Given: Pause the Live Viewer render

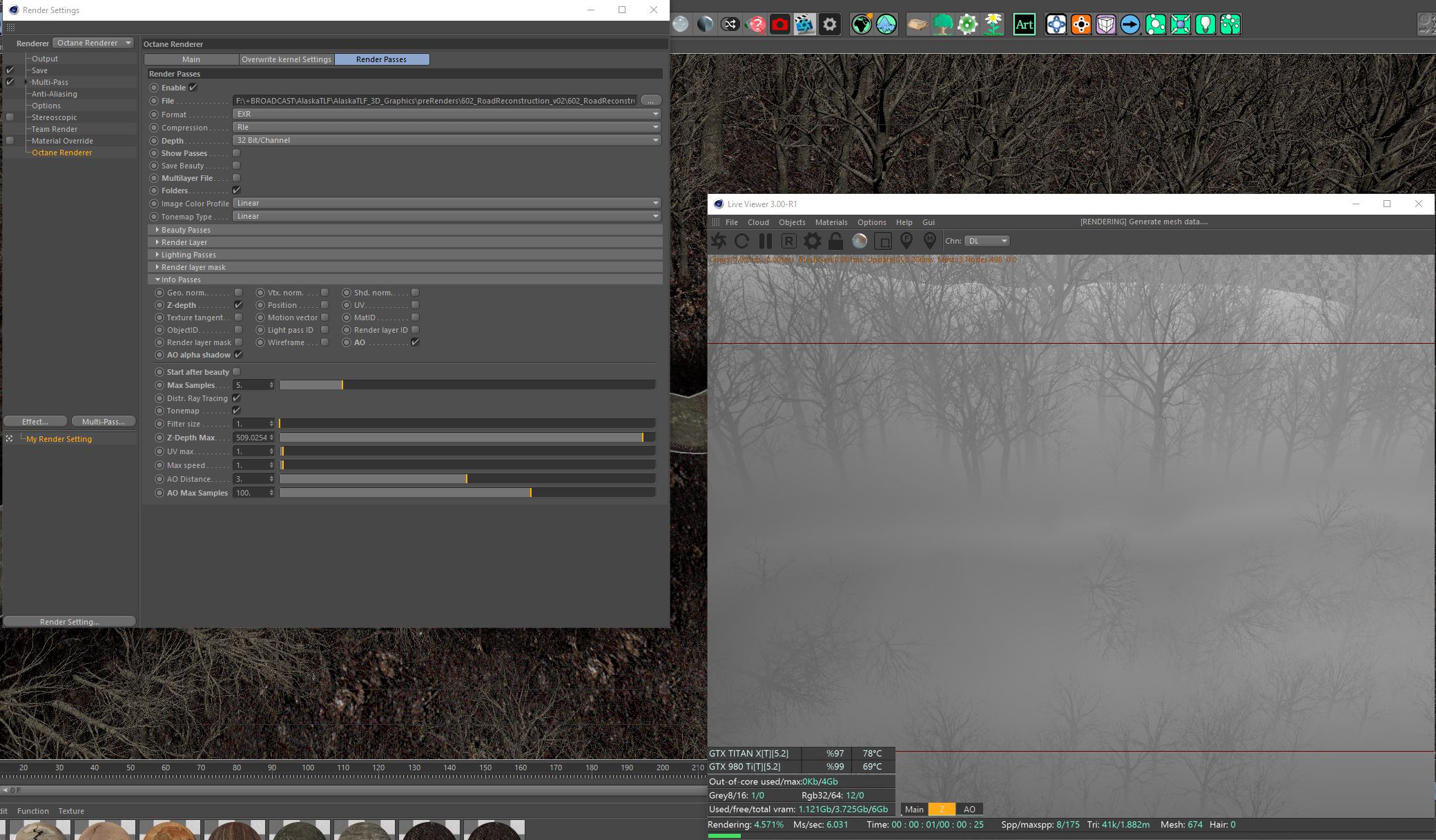Looking at the screenshot, I should (765, 241).
